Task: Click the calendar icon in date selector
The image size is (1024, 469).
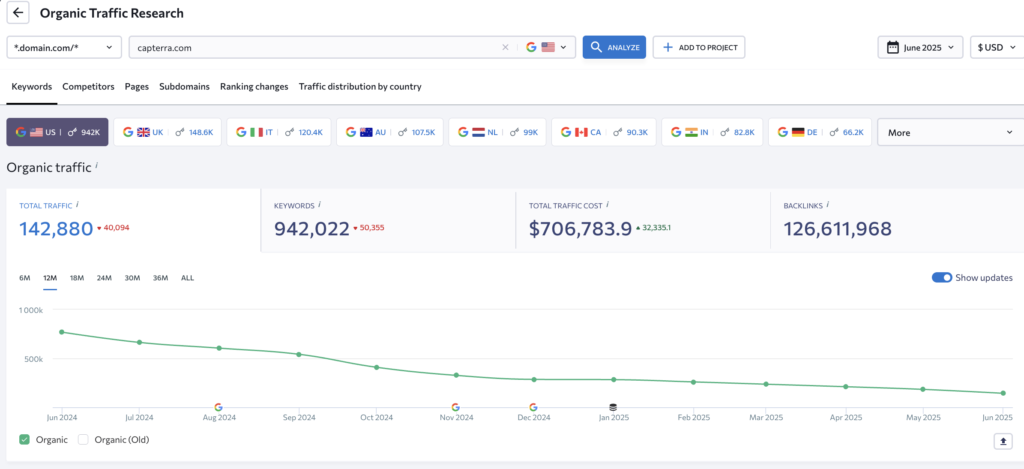Action: pos(892,47)
